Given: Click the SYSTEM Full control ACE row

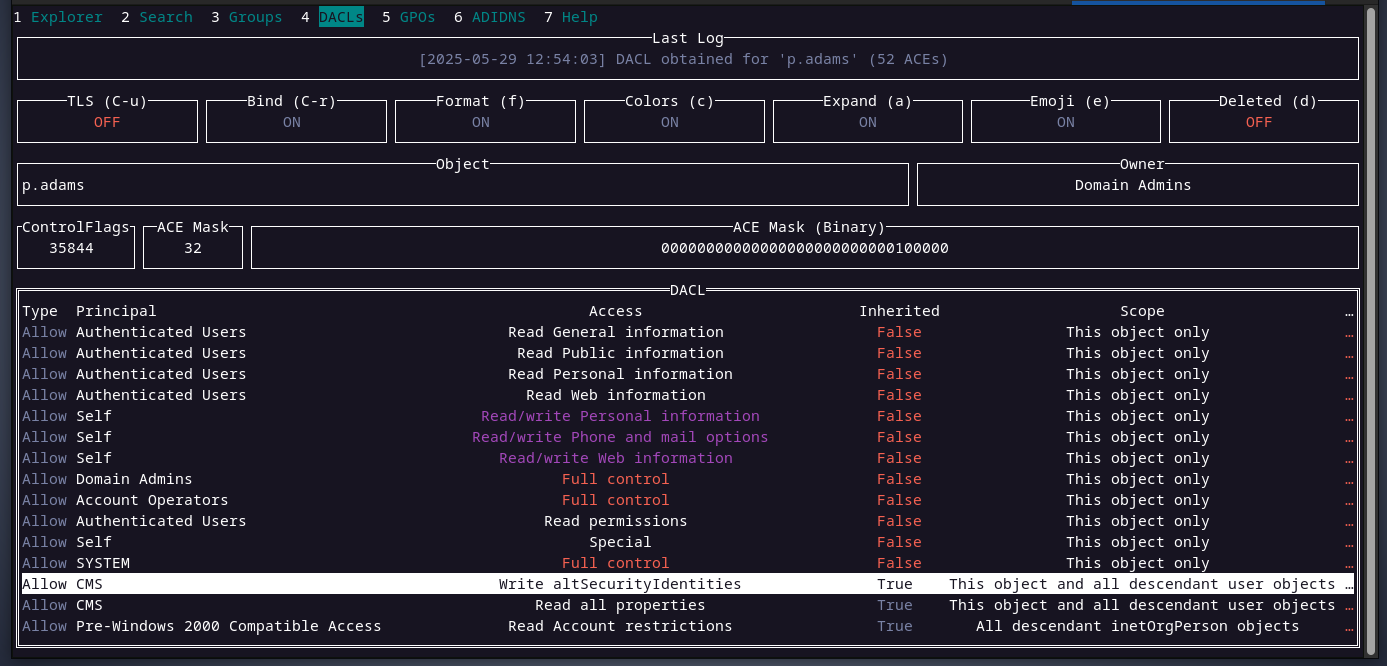Looking at the screenshot, I should tap(615, 563).
